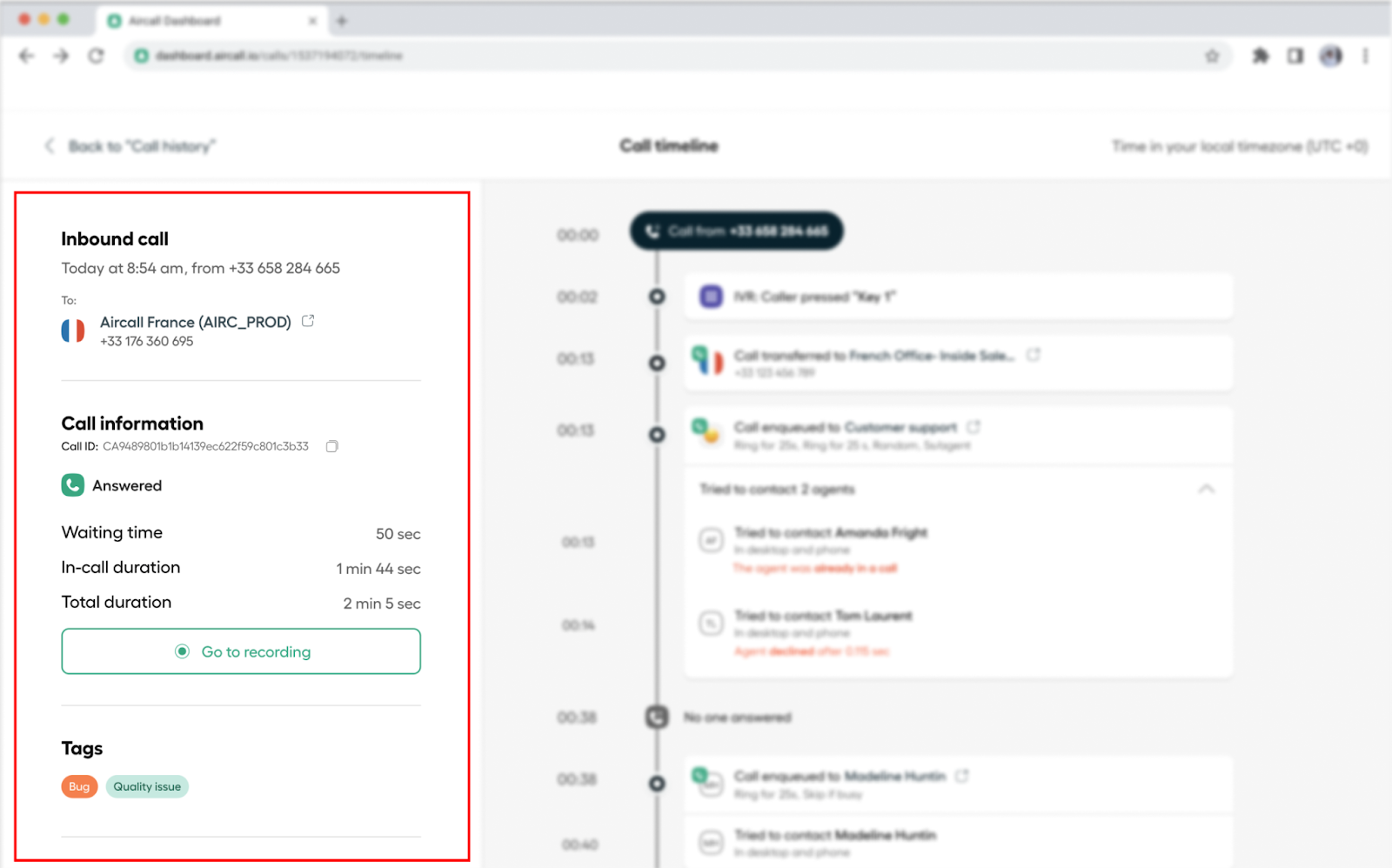
Task: Click the IVR Caller pressed Key 1 icon
Action: coord(711,297)
